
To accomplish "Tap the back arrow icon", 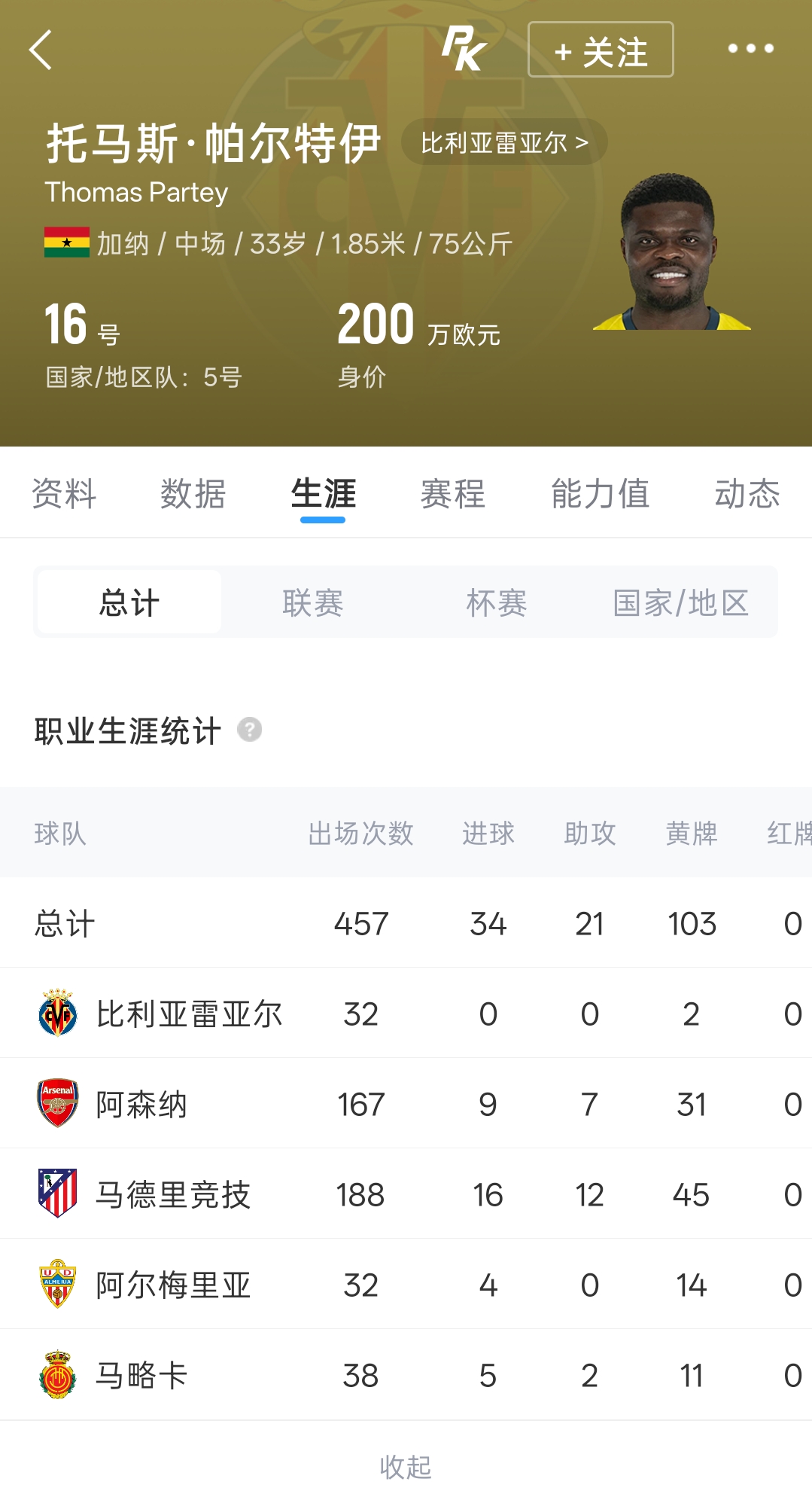I will pos(41,50).
